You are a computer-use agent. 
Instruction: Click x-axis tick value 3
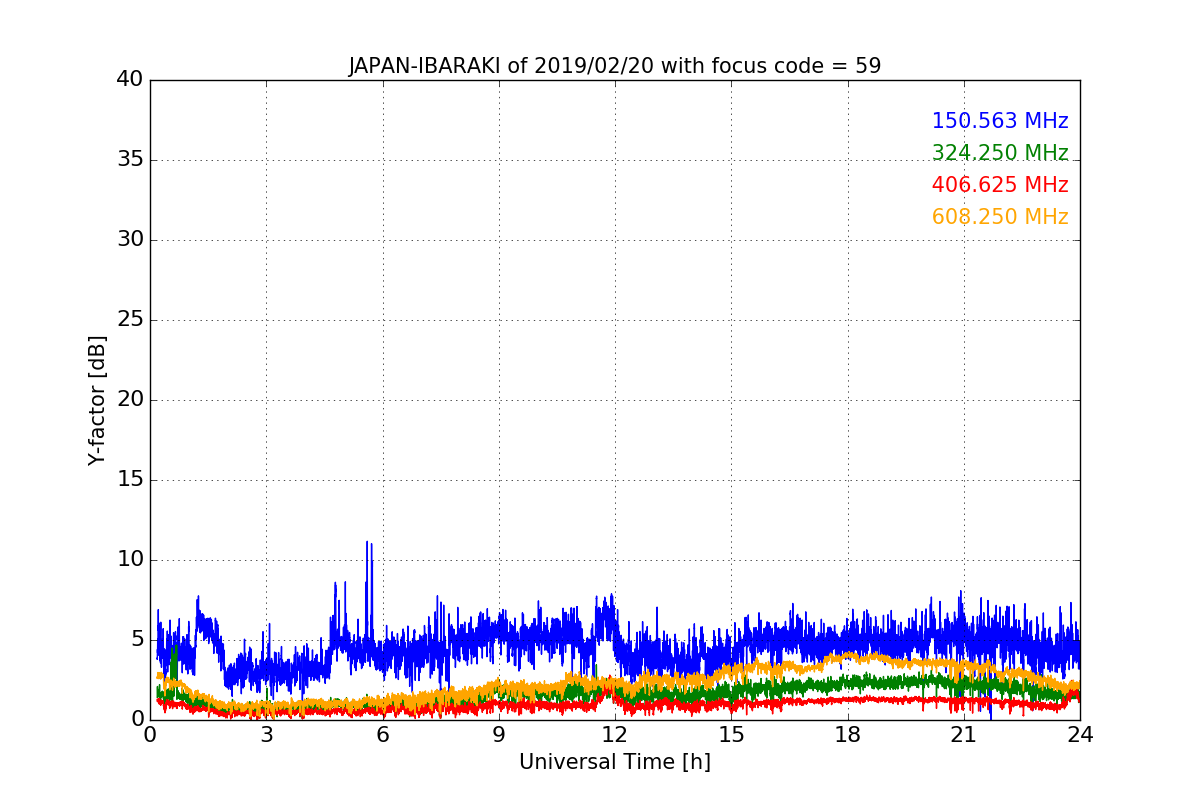[266, 735]
